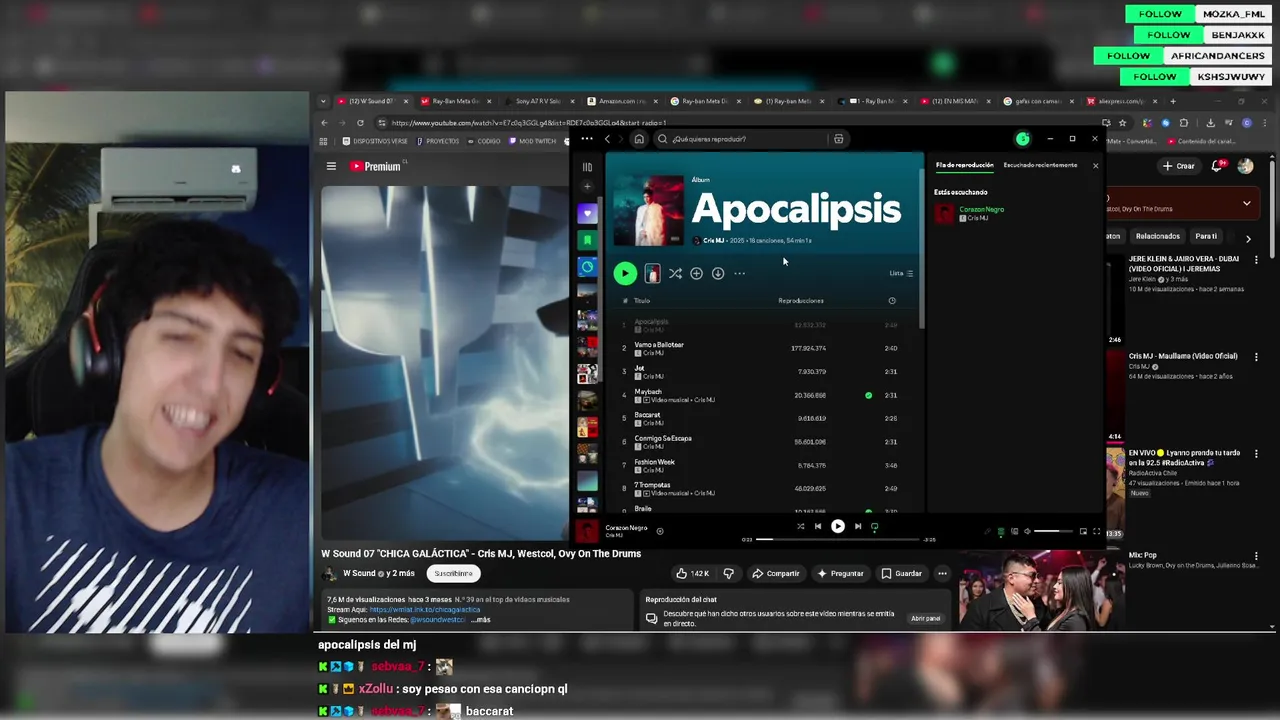
Task: Show more filter chips with the right chevron
Action: tap(1248, 238)
